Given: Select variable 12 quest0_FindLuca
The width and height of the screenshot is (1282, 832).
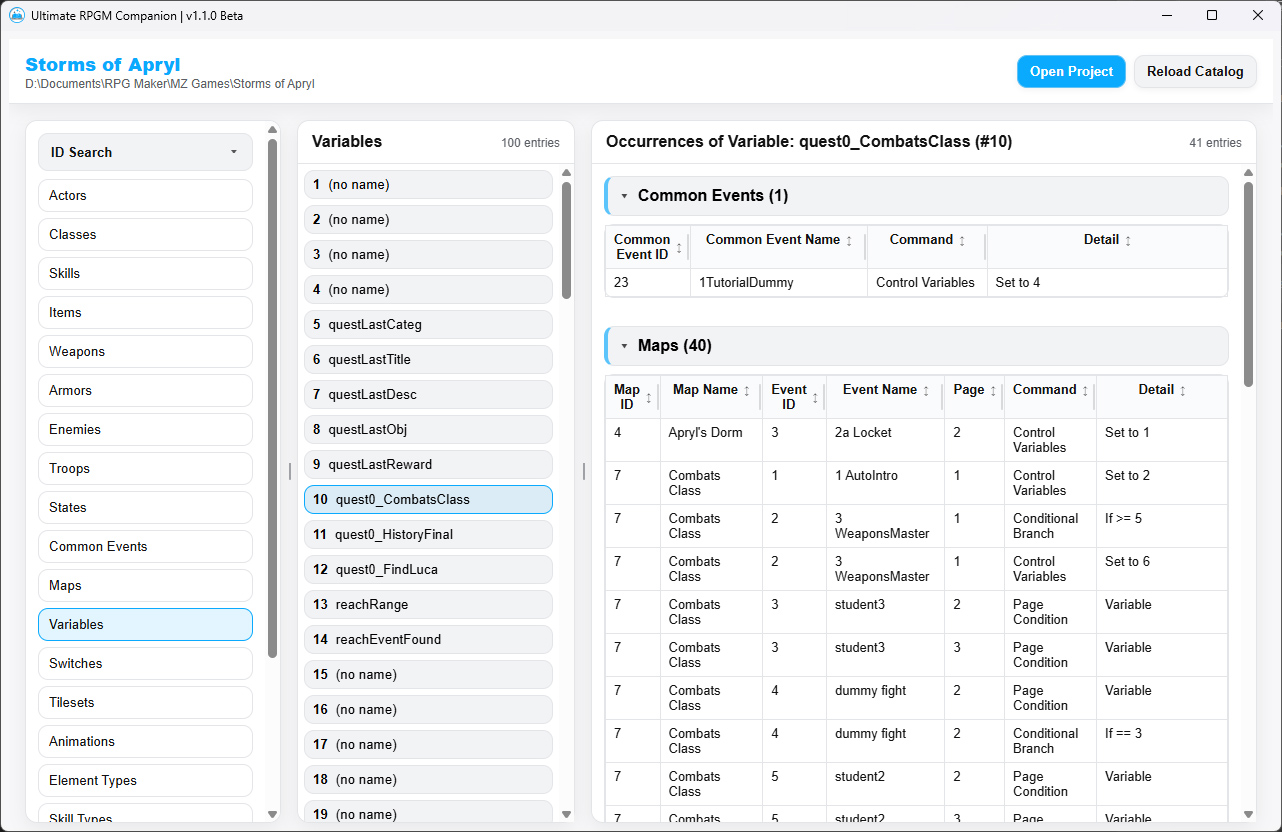Looking at the screenshot, I should coord(428,569).
